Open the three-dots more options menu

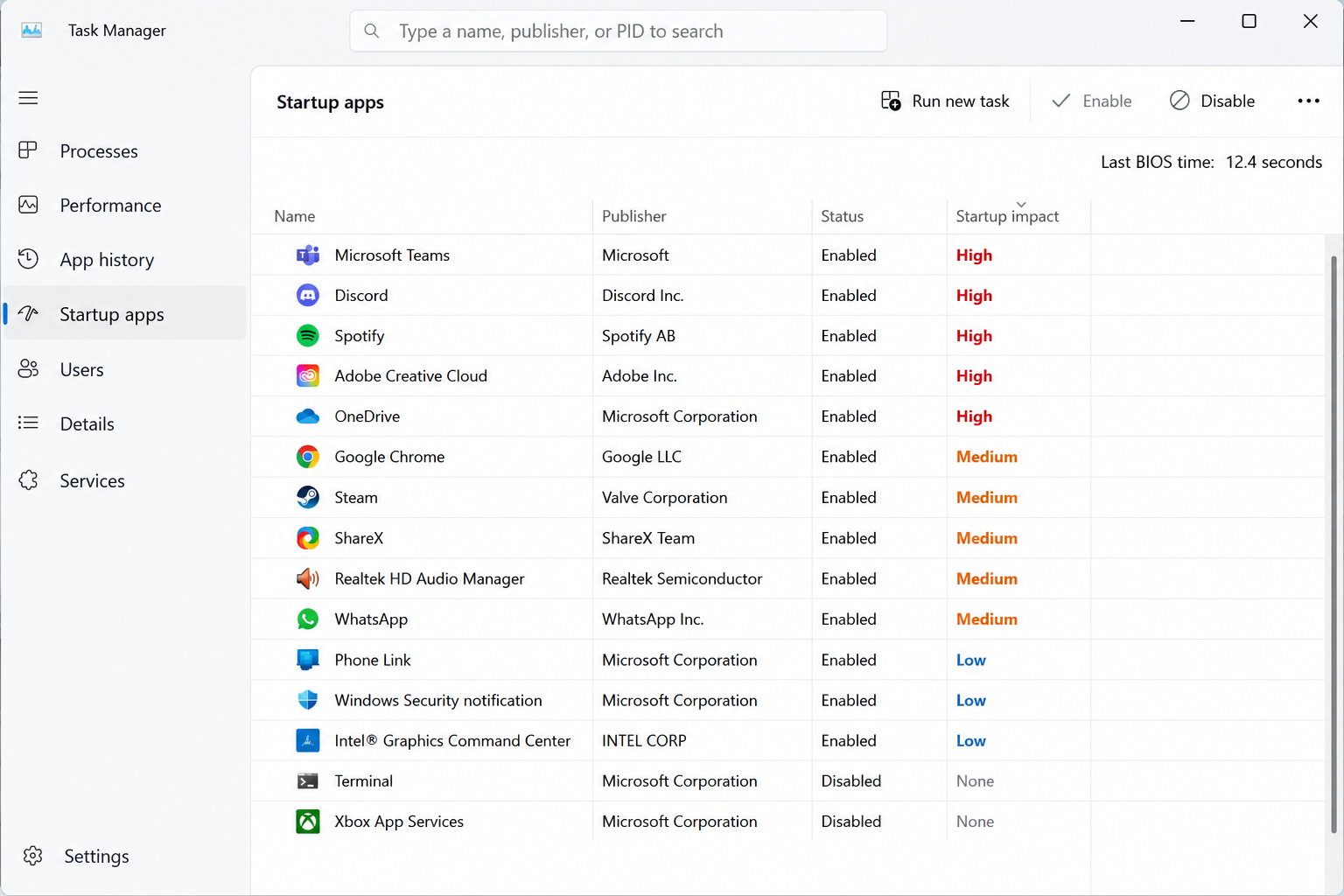1308,101
